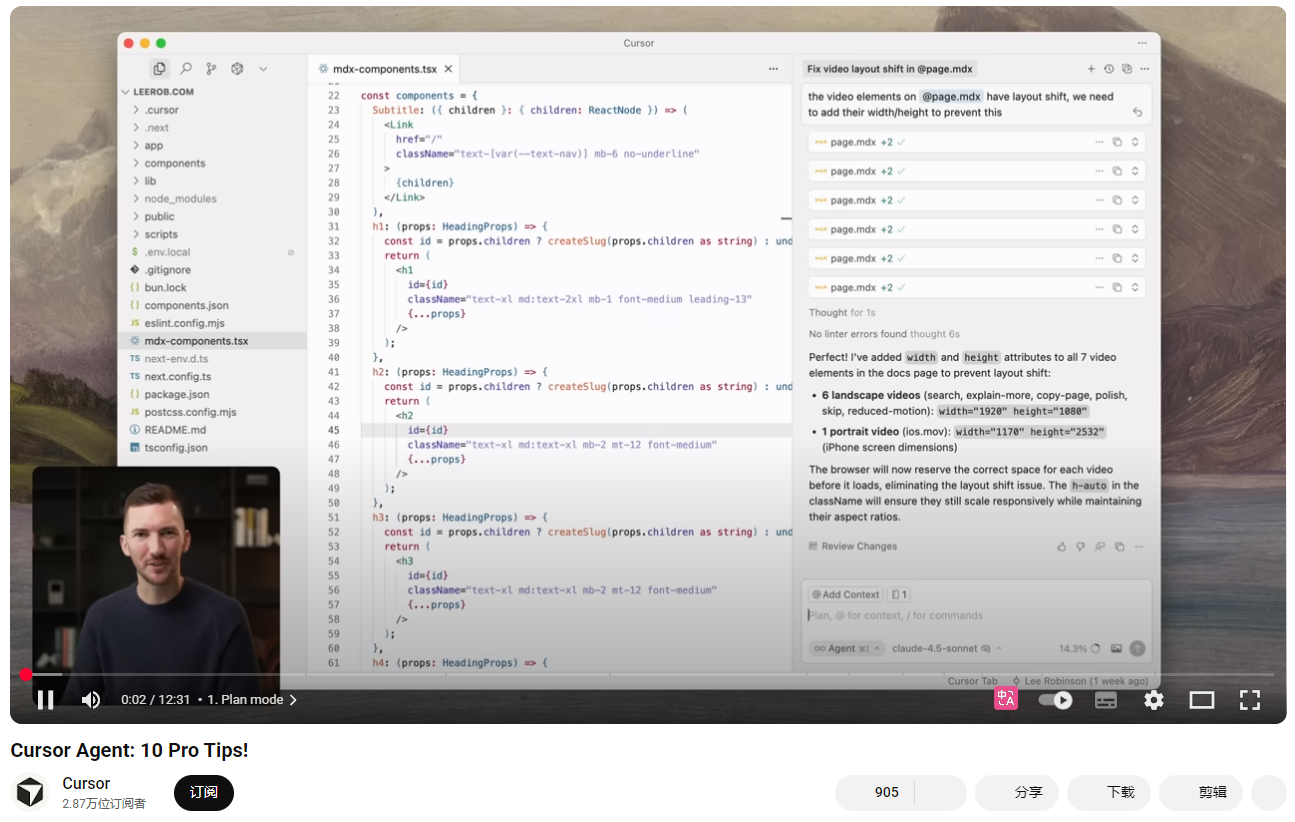This screenshot has width=1295, height=822.
Task: Click the 订阅 subscribe button
Action: [204, 792]
